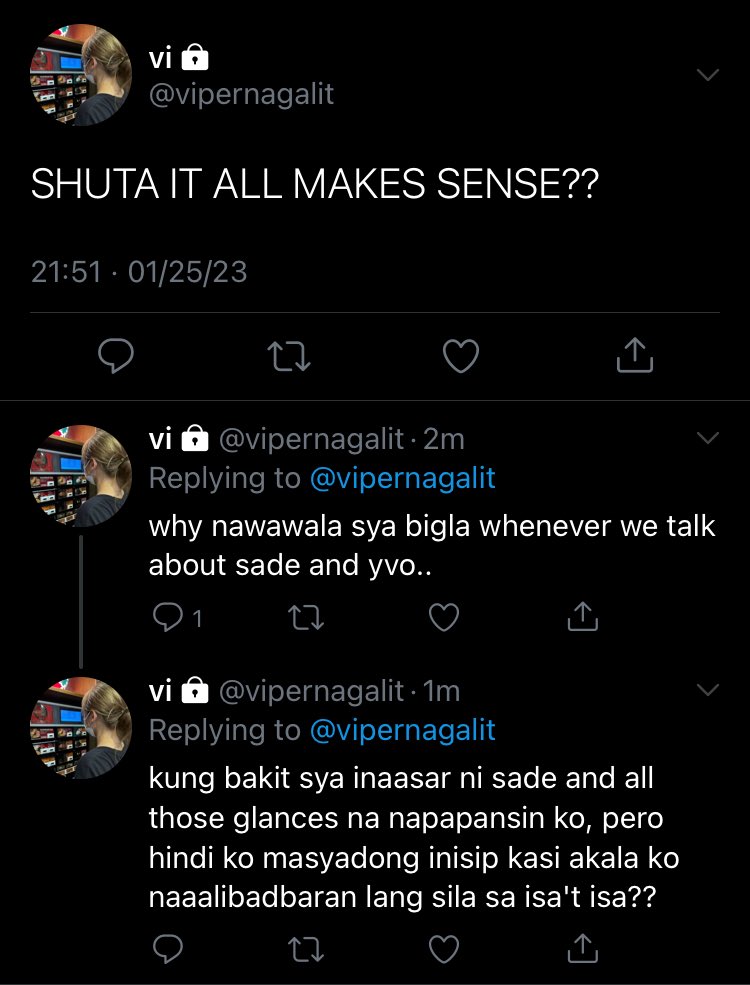This screenshot has height=985, width=750.
Task: Like the sade and yvo reply
Action: (444, 618)
